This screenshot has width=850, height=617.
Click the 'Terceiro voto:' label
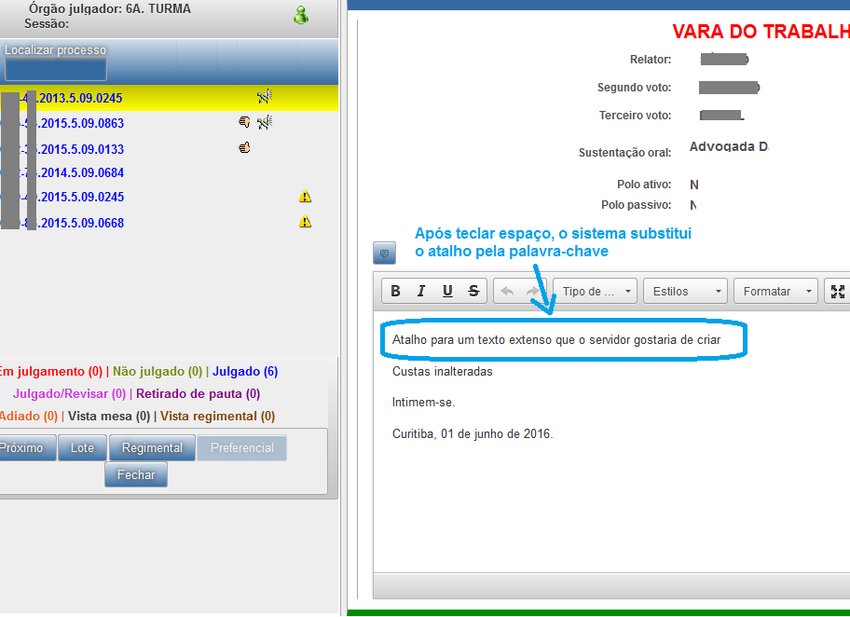(x=635, y=115)
